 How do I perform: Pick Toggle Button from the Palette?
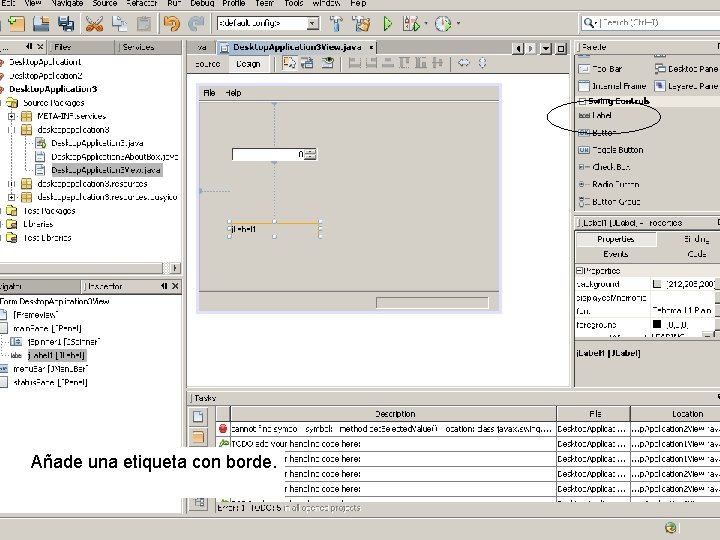point(617,150)
